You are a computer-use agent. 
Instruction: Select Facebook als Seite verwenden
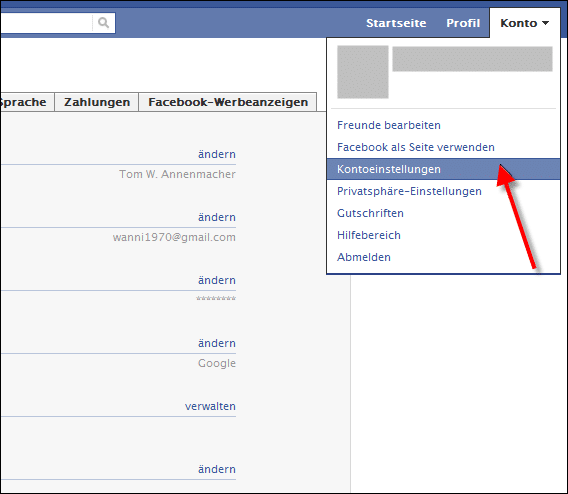coord(415,147)
